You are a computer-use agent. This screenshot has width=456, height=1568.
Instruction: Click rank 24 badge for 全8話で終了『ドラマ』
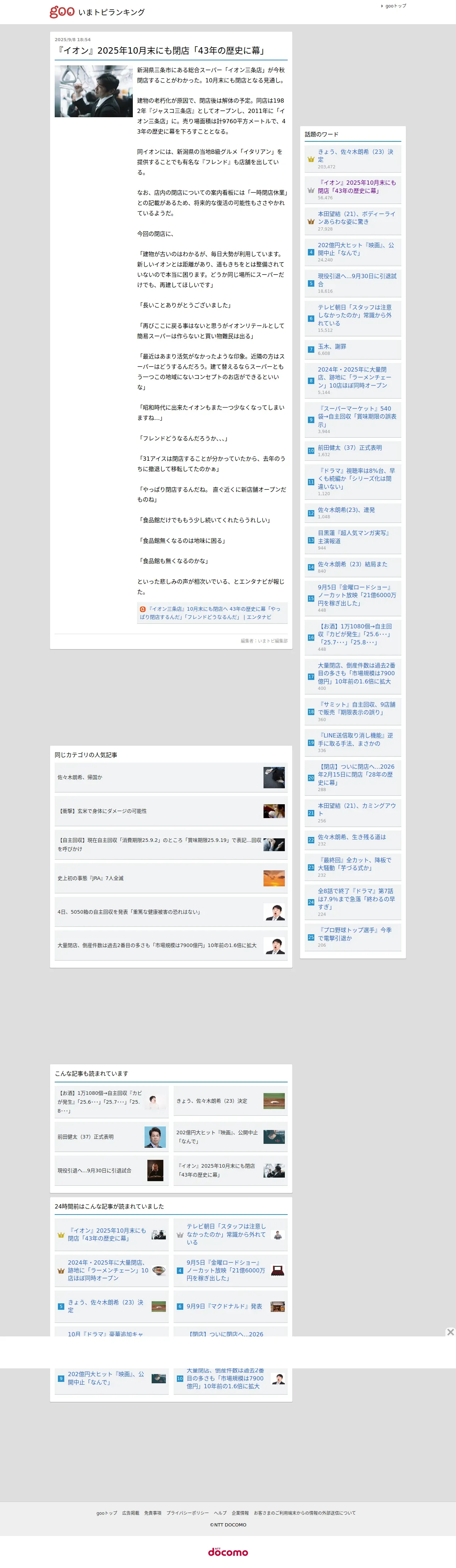(x=311, y=902)
